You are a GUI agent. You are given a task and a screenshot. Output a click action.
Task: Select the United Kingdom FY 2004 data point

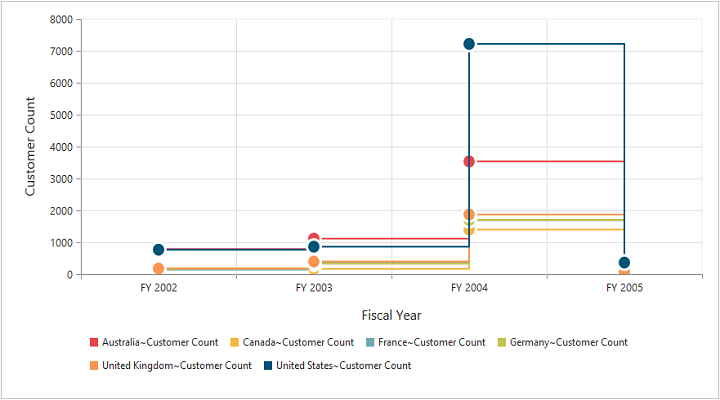(469, 214)
